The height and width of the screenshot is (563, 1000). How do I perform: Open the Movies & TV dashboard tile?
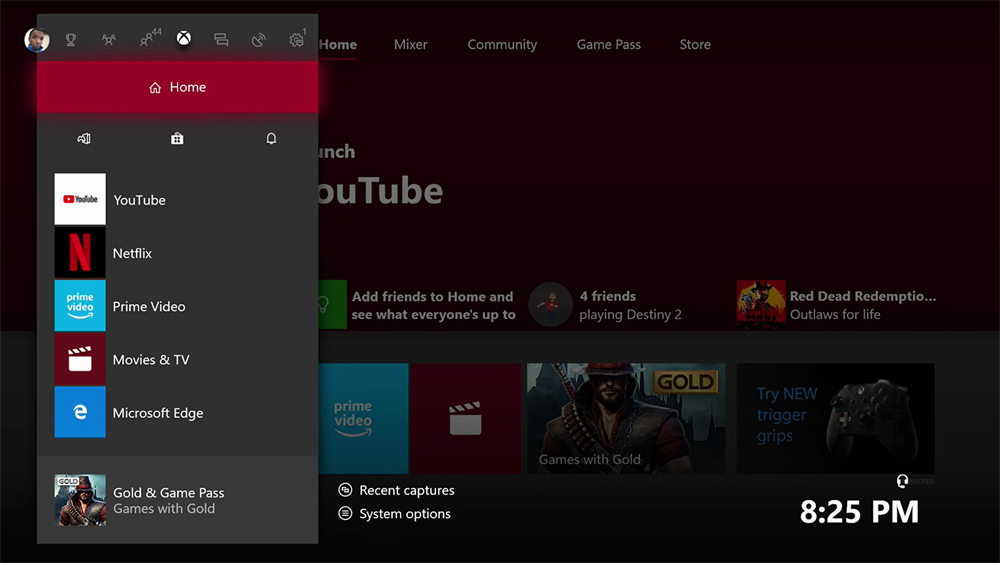click(465, 418)
